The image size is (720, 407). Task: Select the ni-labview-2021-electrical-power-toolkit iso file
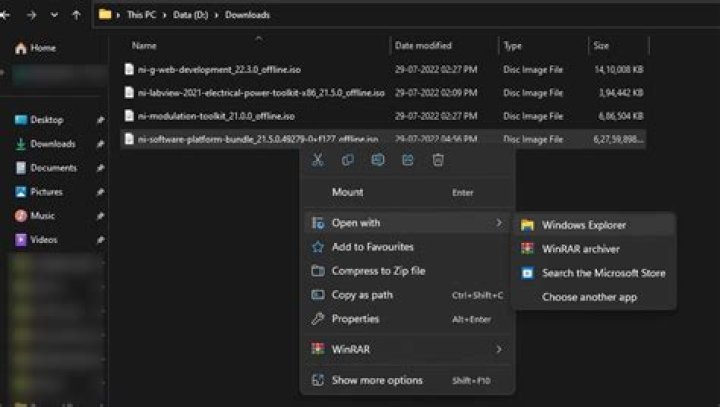point(383,93)
